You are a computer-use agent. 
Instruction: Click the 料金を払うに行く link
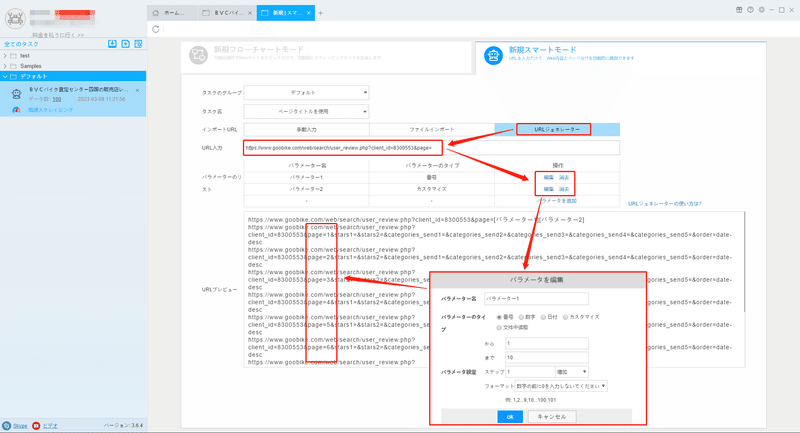(58, 35)
